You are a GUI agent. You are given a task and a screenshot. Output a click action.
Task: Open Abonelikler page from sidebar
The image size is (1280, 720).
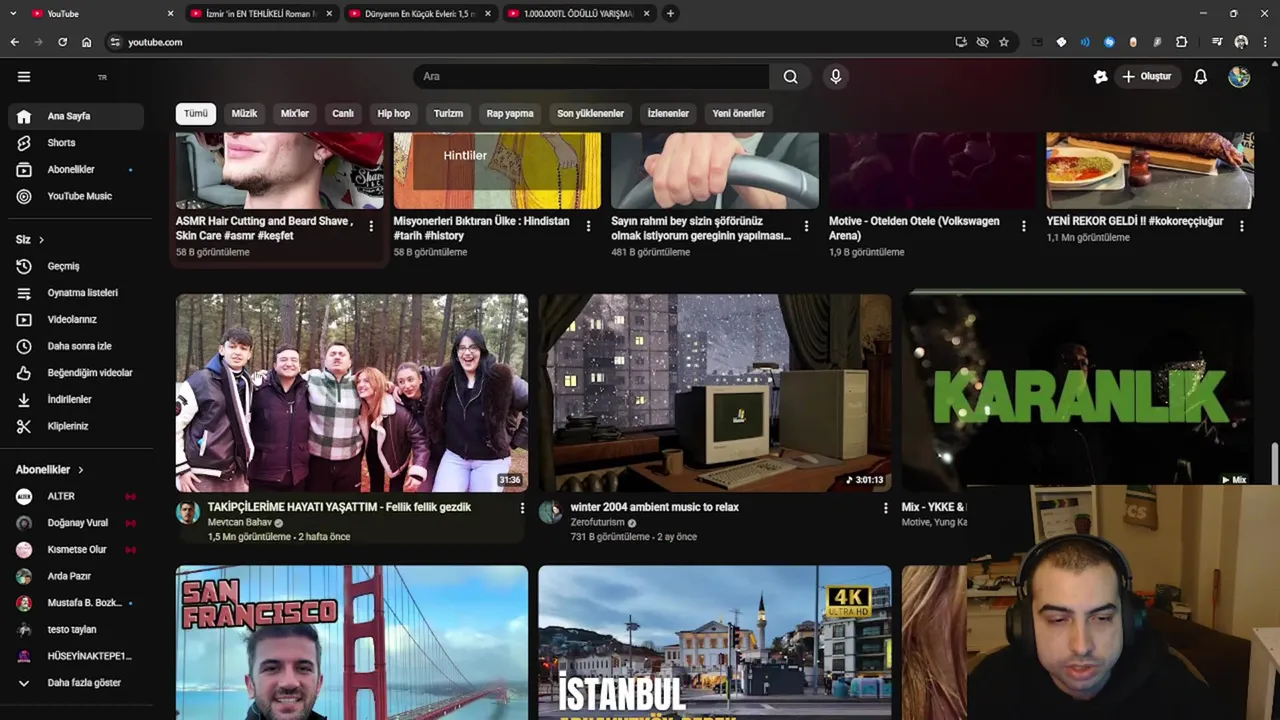pos(76,170)
